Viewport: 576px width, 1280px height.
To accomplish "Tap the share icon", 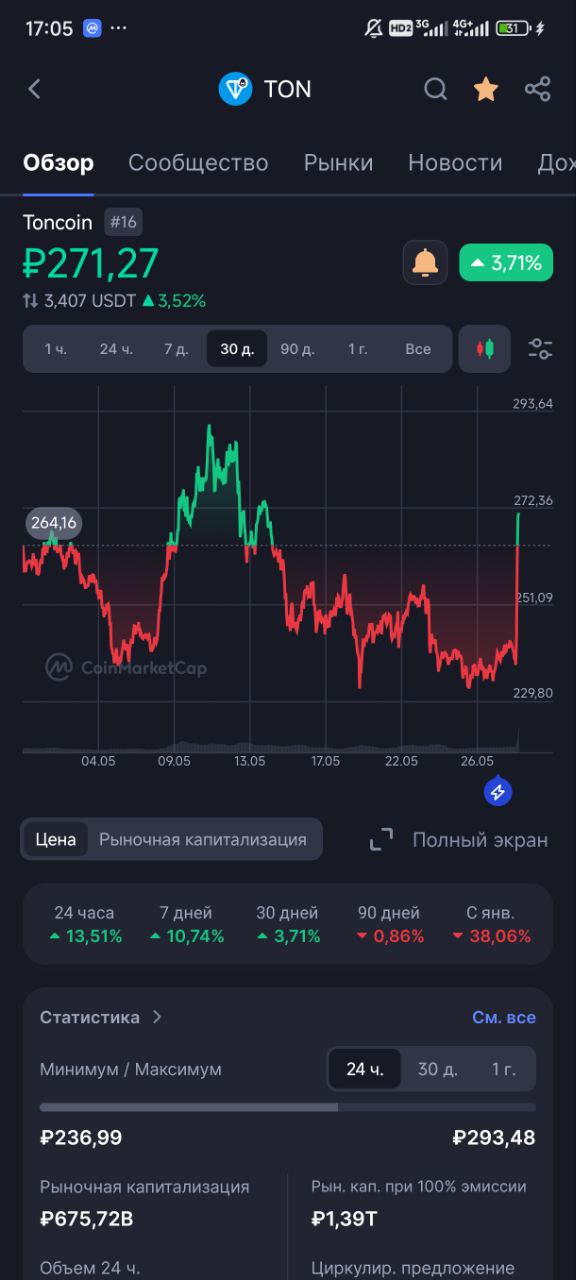I will click(x=538, y=89).
